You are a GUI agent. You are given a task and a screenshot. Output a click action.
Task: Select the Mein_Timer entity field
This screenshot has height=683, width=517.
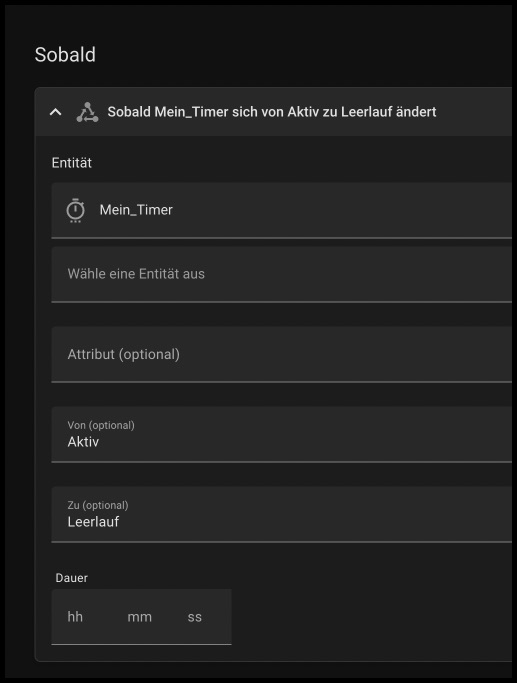tap(281, 210)
